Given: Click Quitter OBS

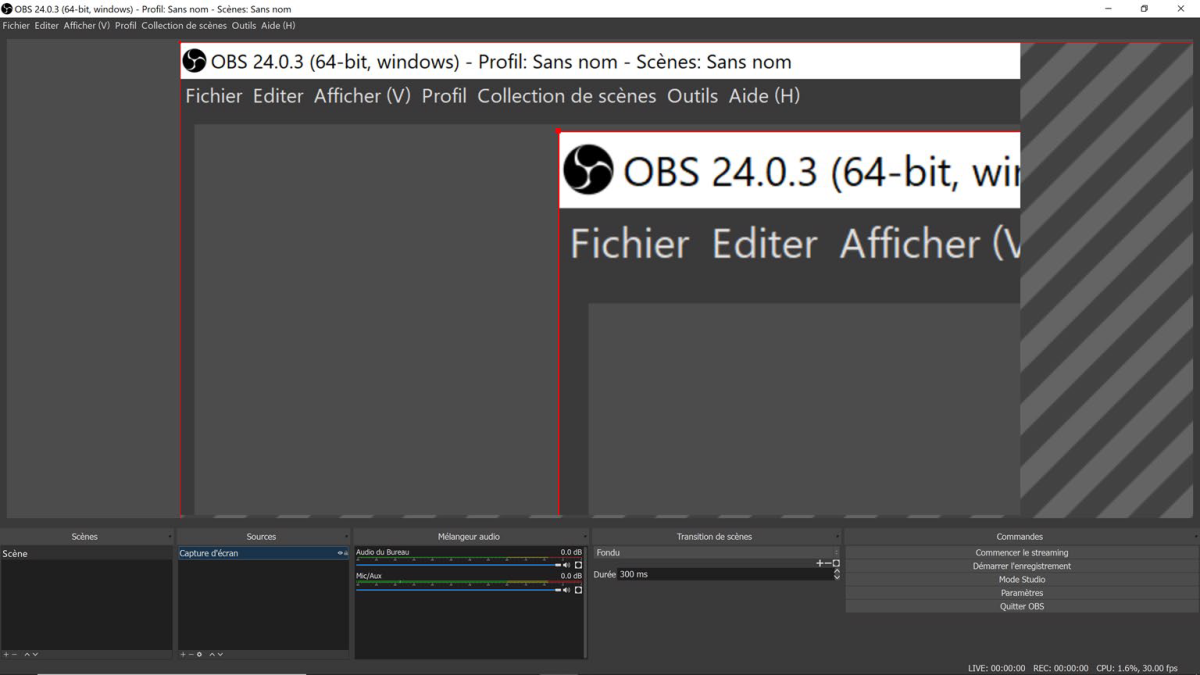Looking at the screenshot, I should (x=1021, y=607).
